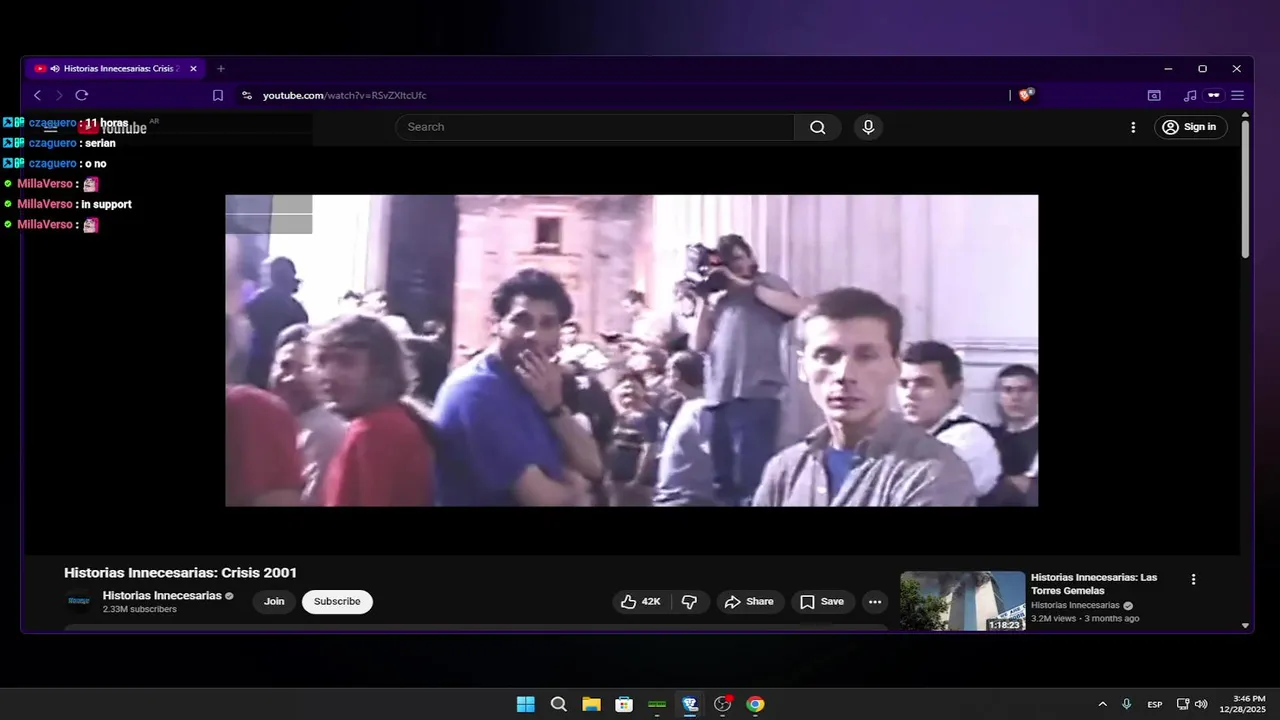1280x720 pixels.
Task: Open Historias Innecesarias channel name link
Action: pyautogui.click(x=162, y=596)
